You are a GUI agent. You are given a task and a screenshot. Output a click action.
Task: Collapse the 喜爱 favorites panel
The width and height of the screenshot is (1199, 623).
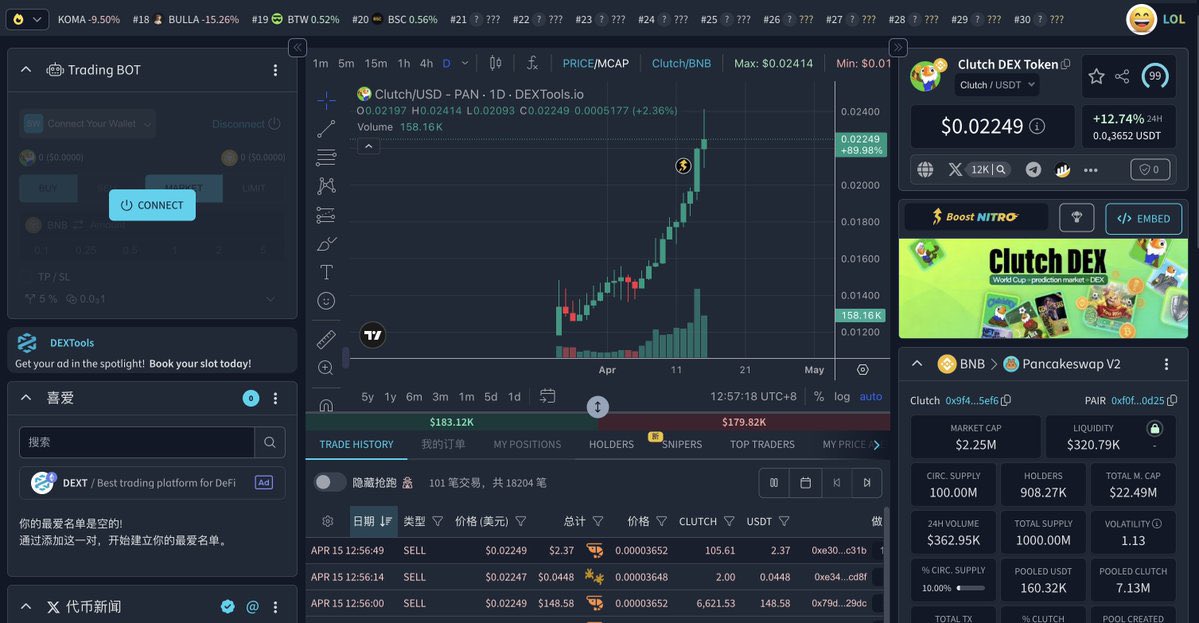pyautogui.click(x=26, y=397)
